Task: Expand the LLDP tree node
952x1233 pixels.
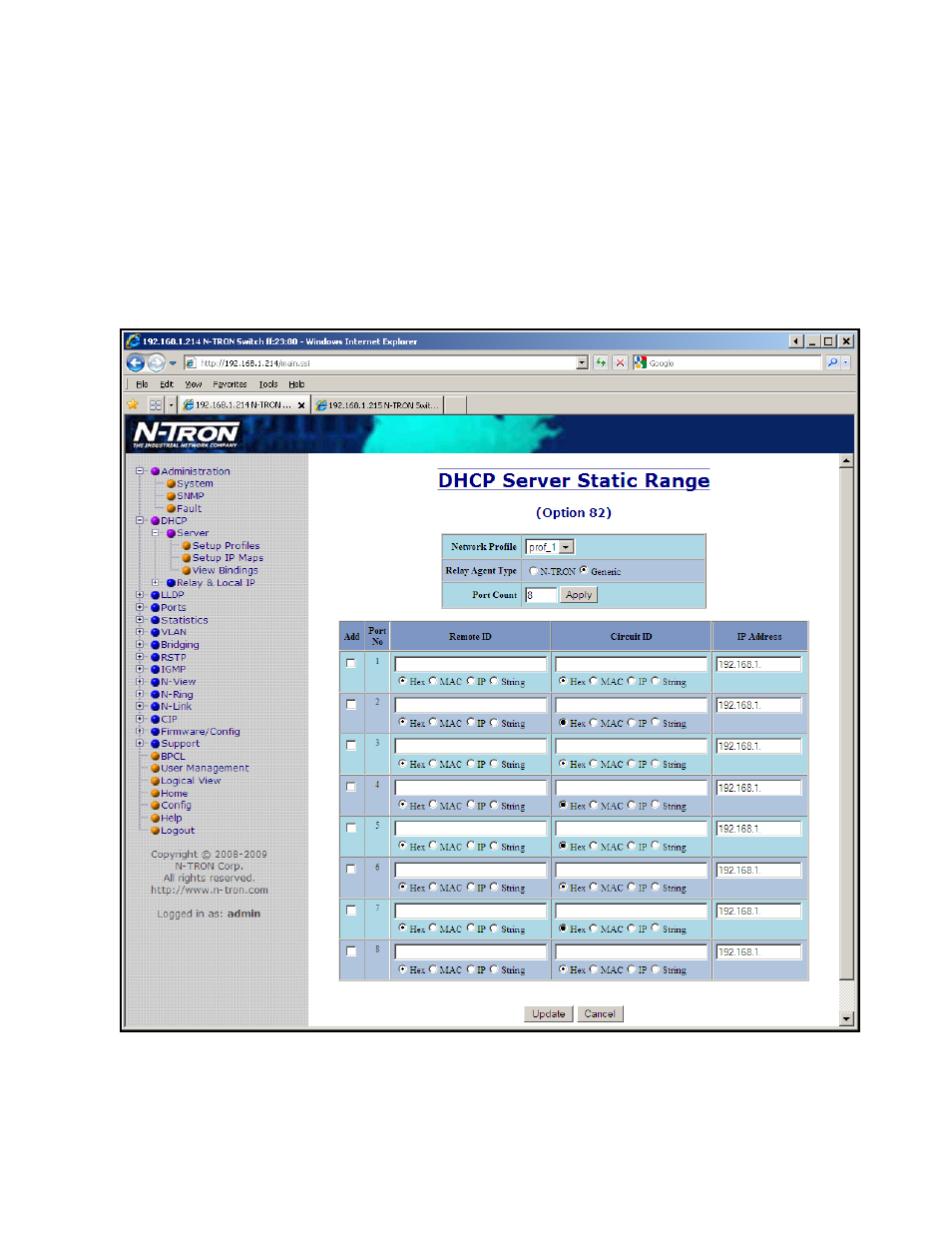Action: point(141,595)
